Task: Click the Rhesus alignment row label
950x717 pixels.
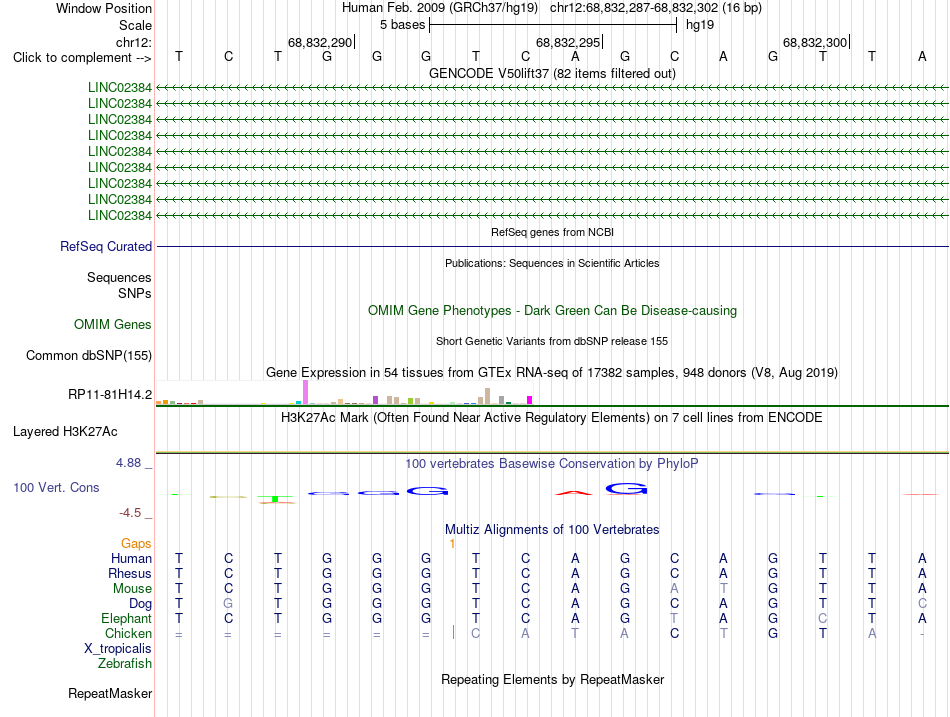Action: [130, 573]
